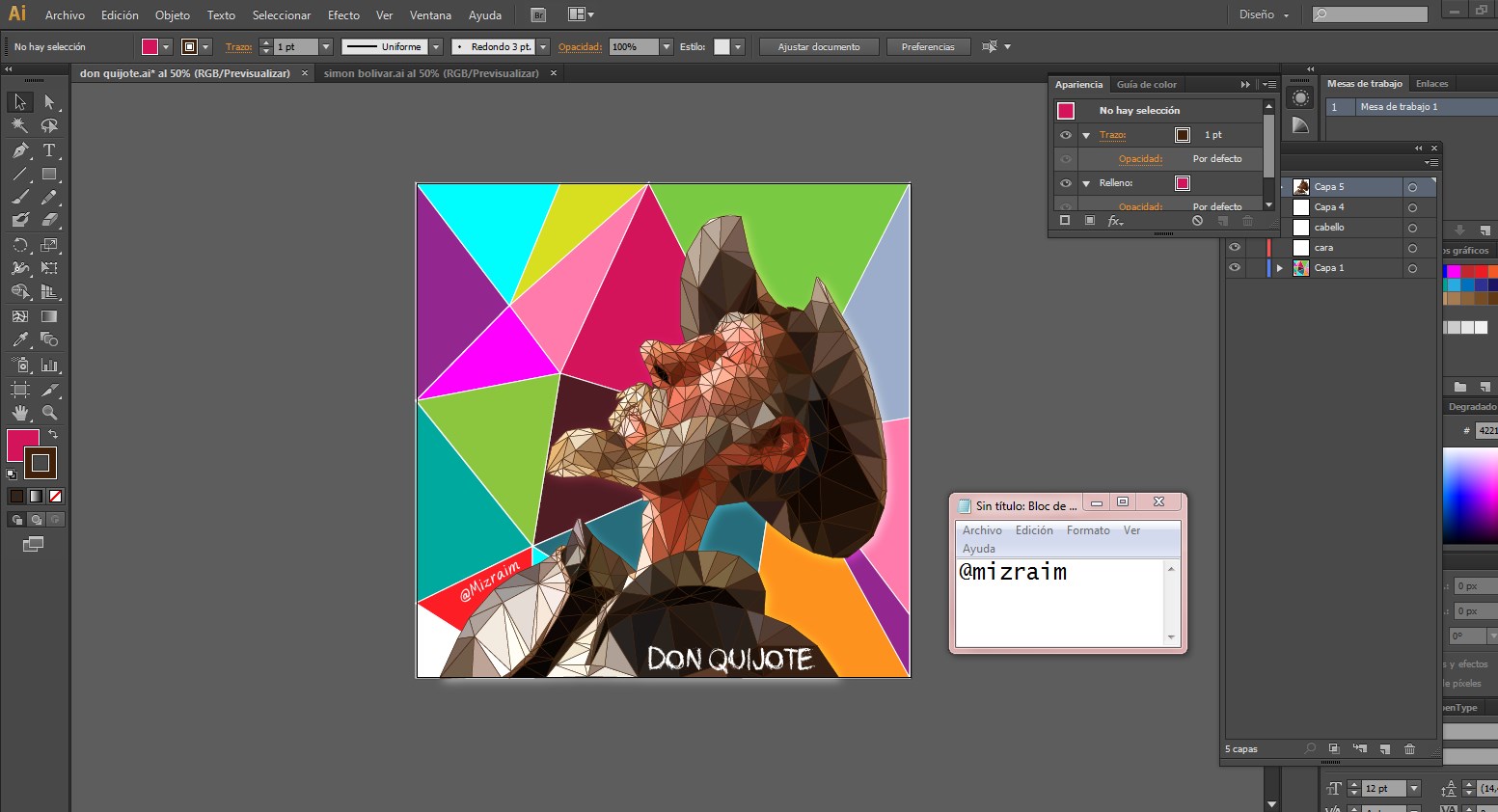Select the Column Graph tool
The image size is (1498, 812).
pos(49,365)
